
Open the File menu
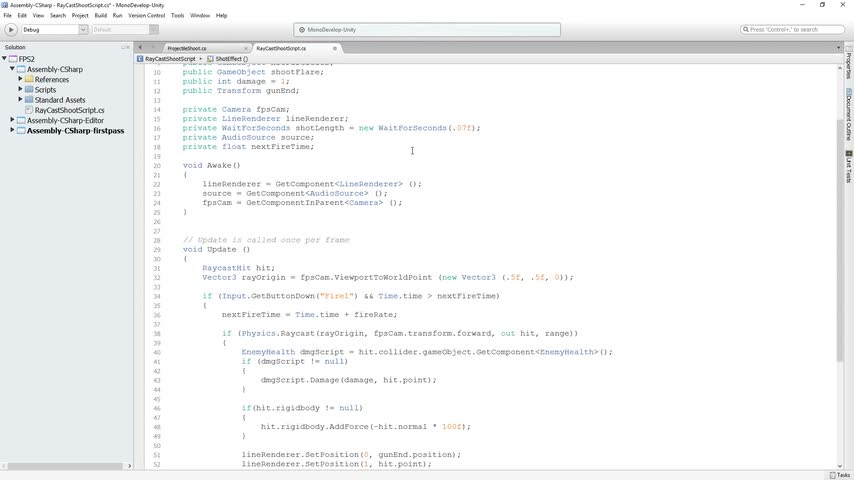pyautogui.click(x=8, y=15)
